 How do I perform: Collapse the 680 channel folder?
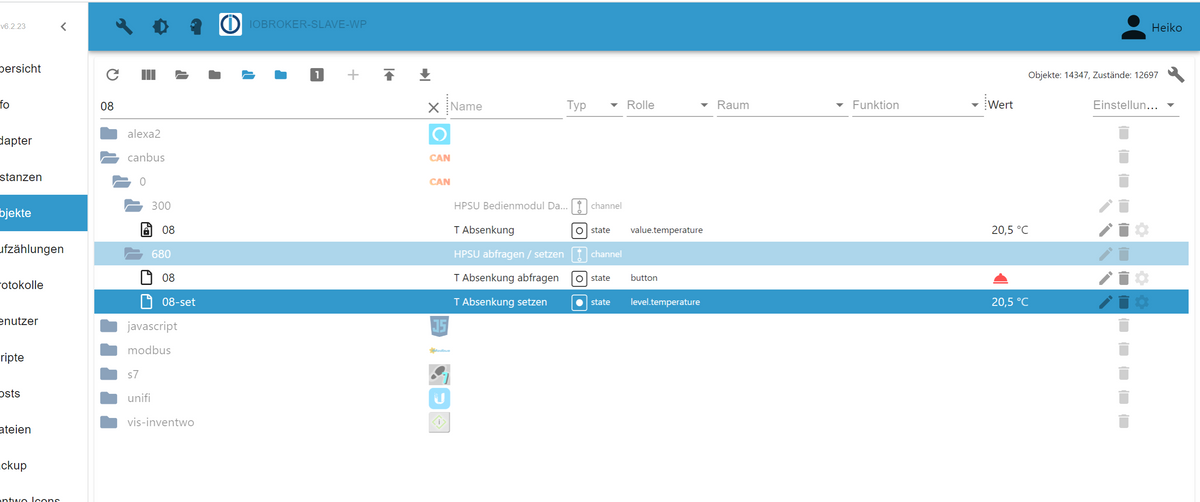click(133, 254)
